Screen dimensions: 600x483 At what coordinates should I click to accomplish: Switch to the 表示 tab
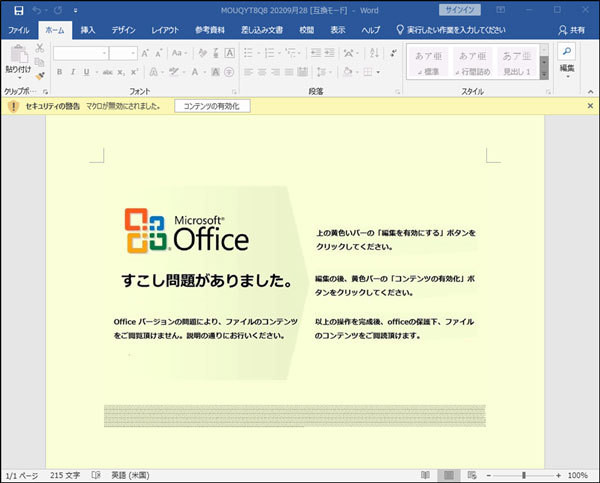coord(338,30)
